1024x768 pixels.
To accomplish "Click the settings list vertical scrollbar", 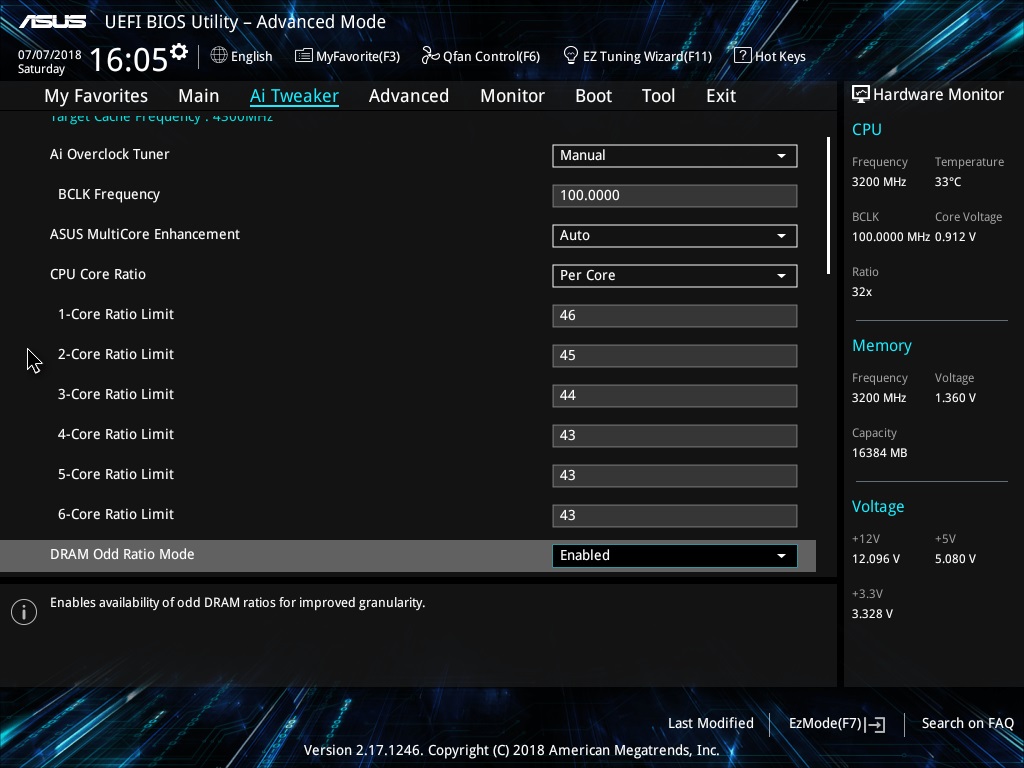I will click(828, 206).
